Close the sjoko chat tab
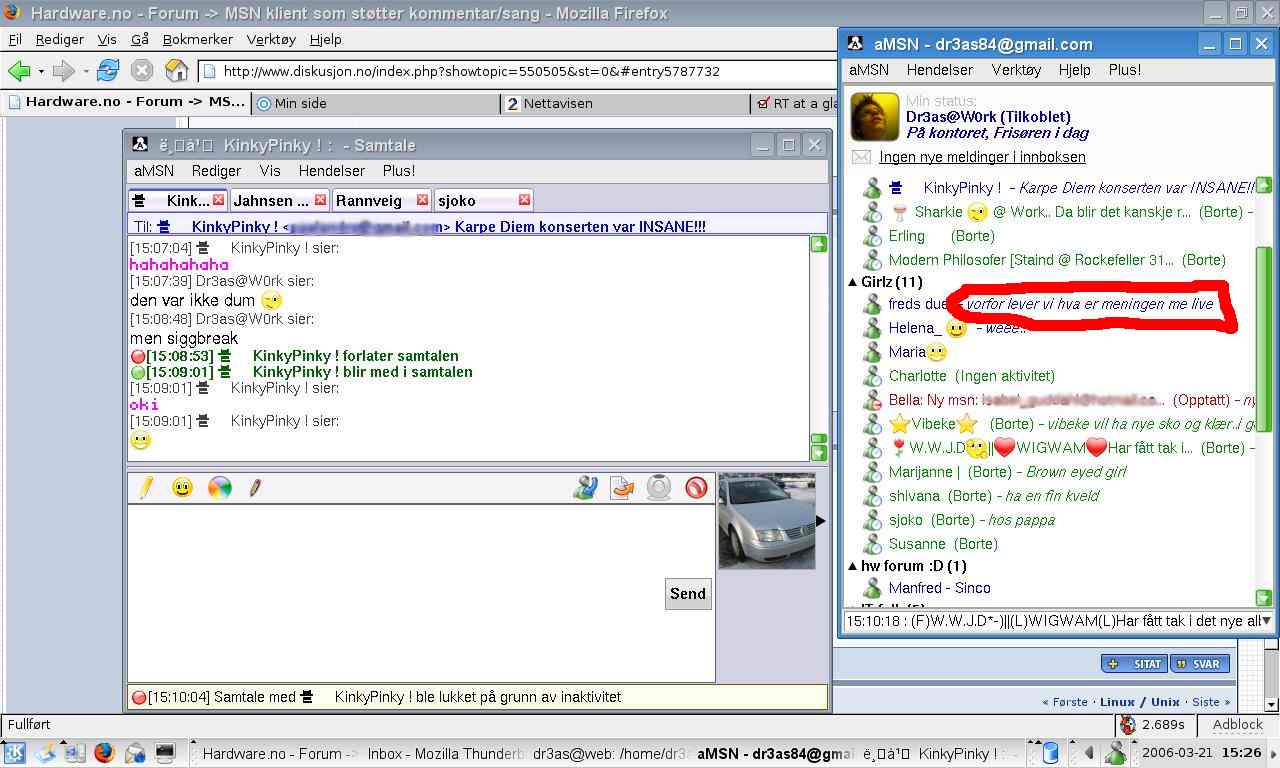Image resolution: width=1280 pixels, height=768 pixels. point(524,200)
